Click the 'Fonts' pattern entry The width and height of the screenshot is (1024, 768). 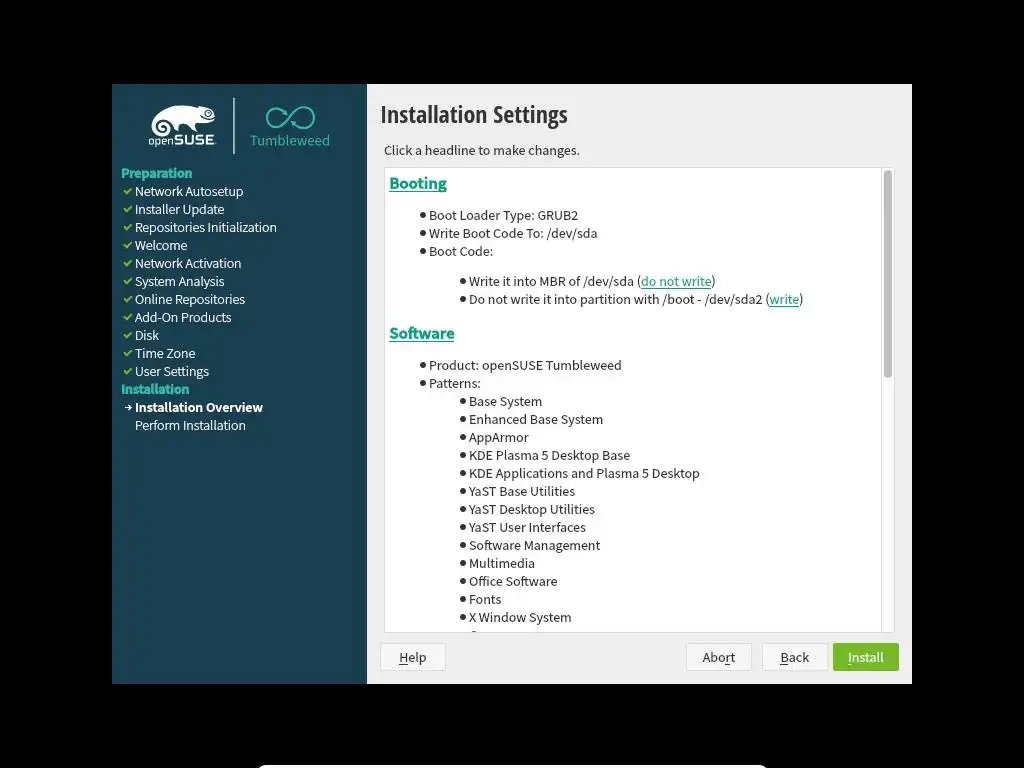485,600
